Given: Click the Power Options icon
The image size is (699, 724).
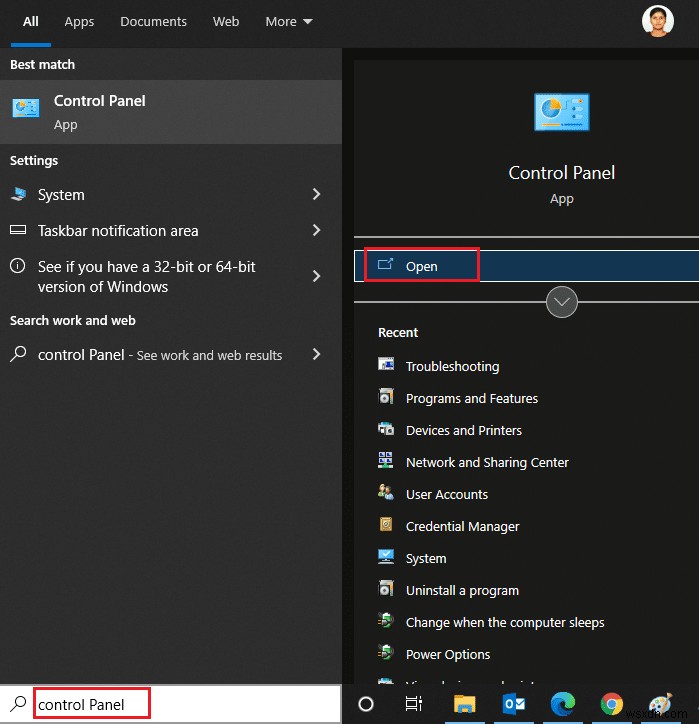Looking at the screenshot, I should pyautogui.click(x=386, y=652).
